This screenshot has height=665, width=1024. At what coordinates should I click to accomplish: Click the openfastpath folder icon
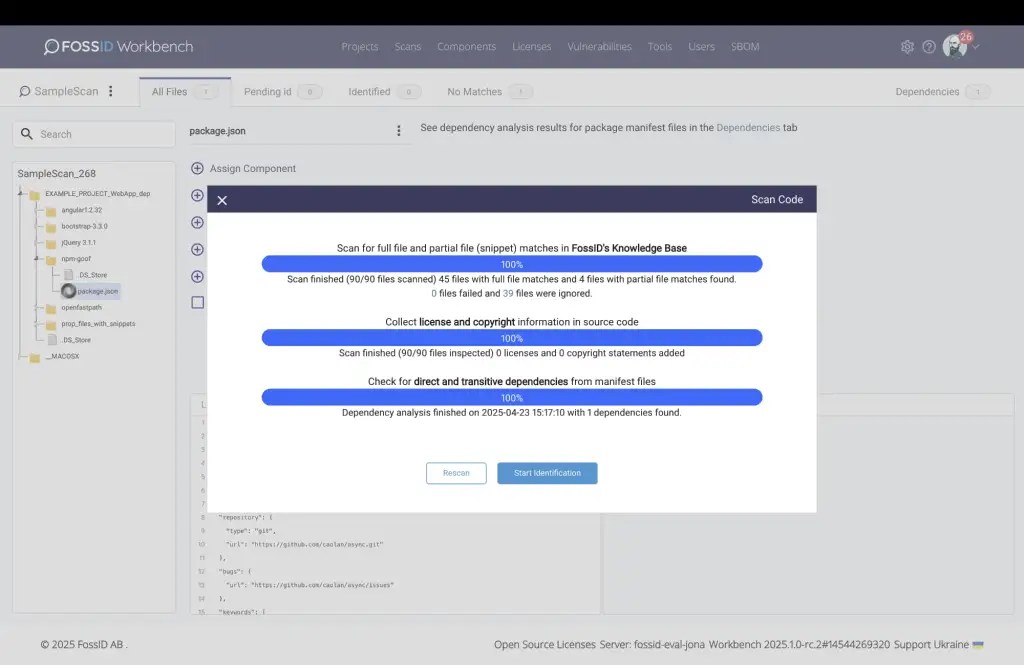50,308
